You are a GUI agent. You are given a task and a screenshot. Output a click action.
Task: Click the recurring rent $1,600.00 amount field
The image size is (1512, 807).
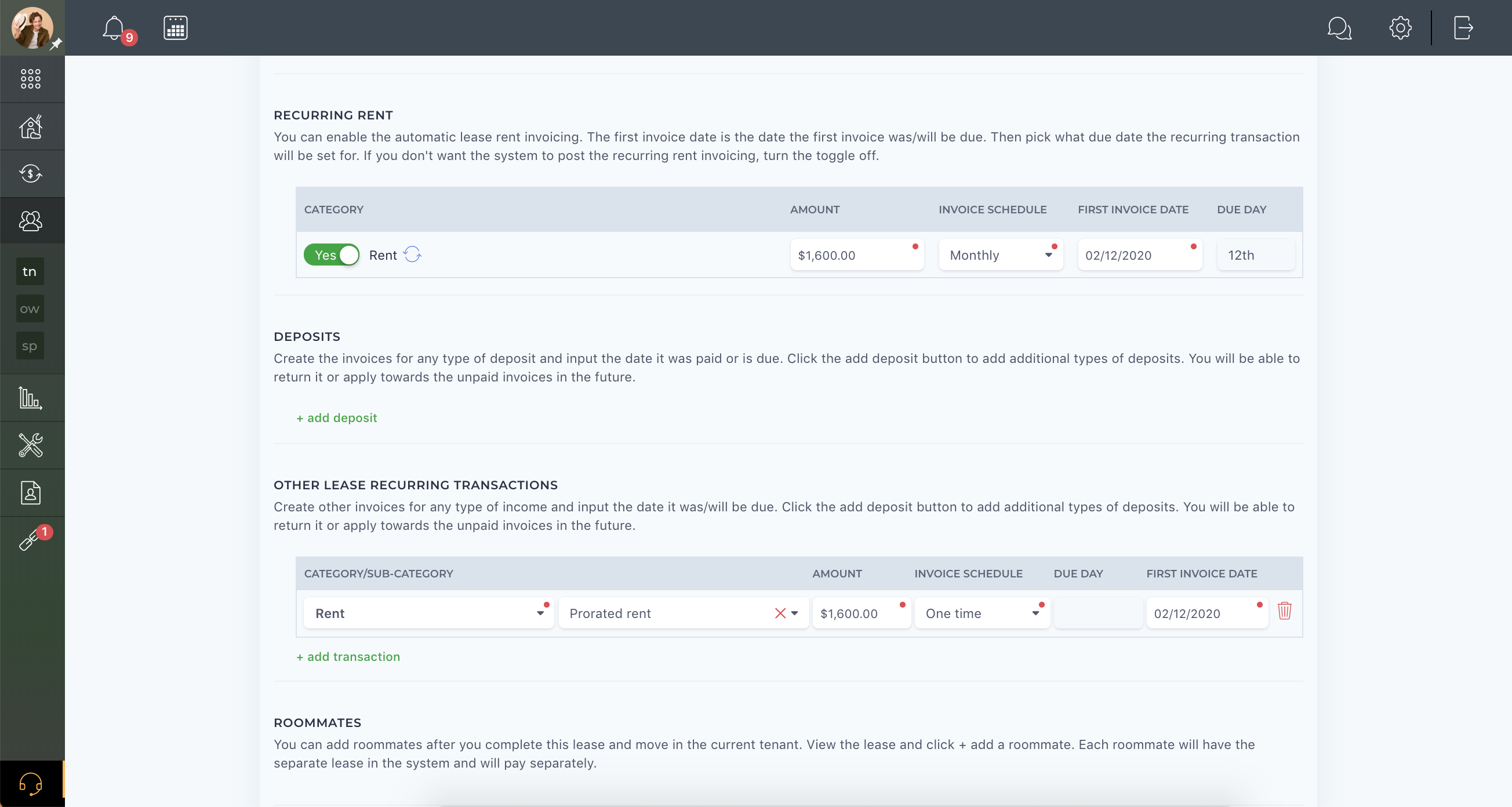(857, 255)
